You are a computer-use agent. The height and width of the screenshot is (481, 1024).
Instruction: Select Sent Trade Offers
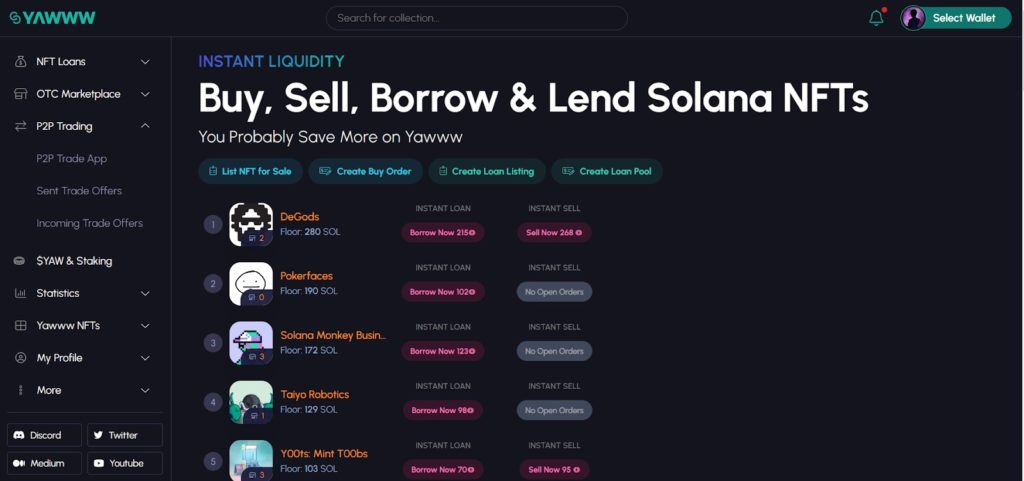79,191
